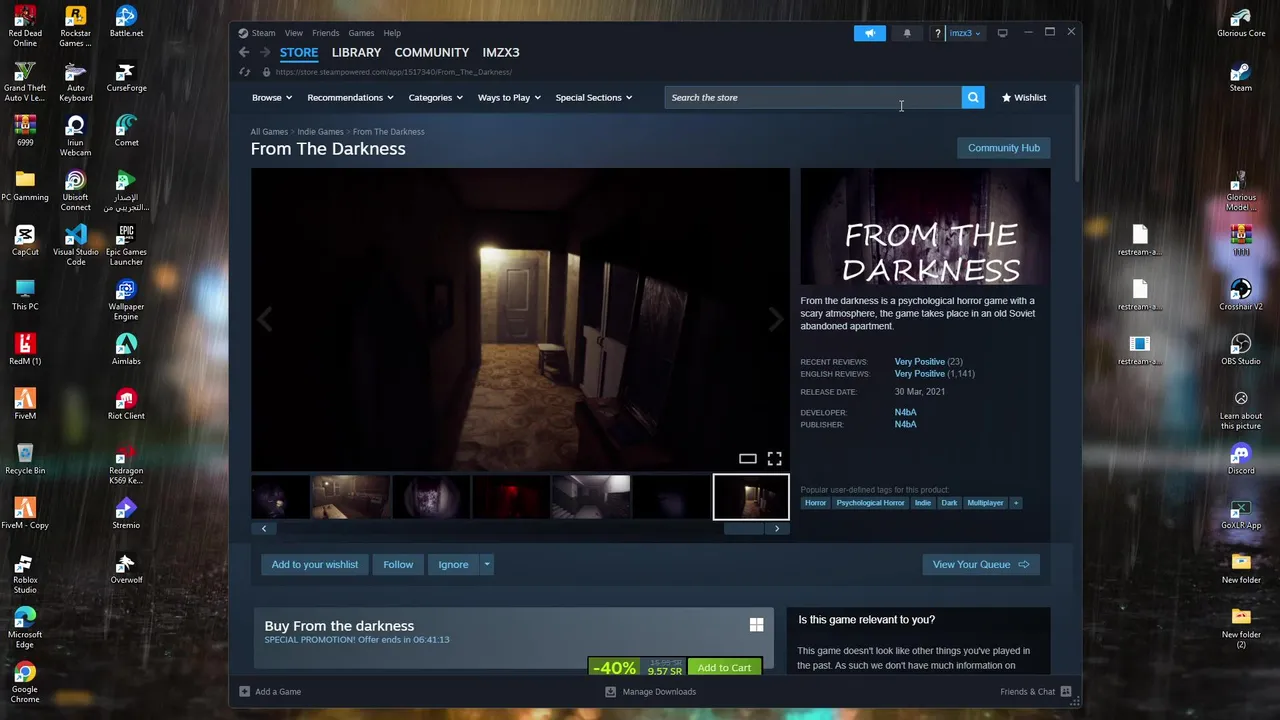Open Glorious Core desktop icon

pos(1241,22)
